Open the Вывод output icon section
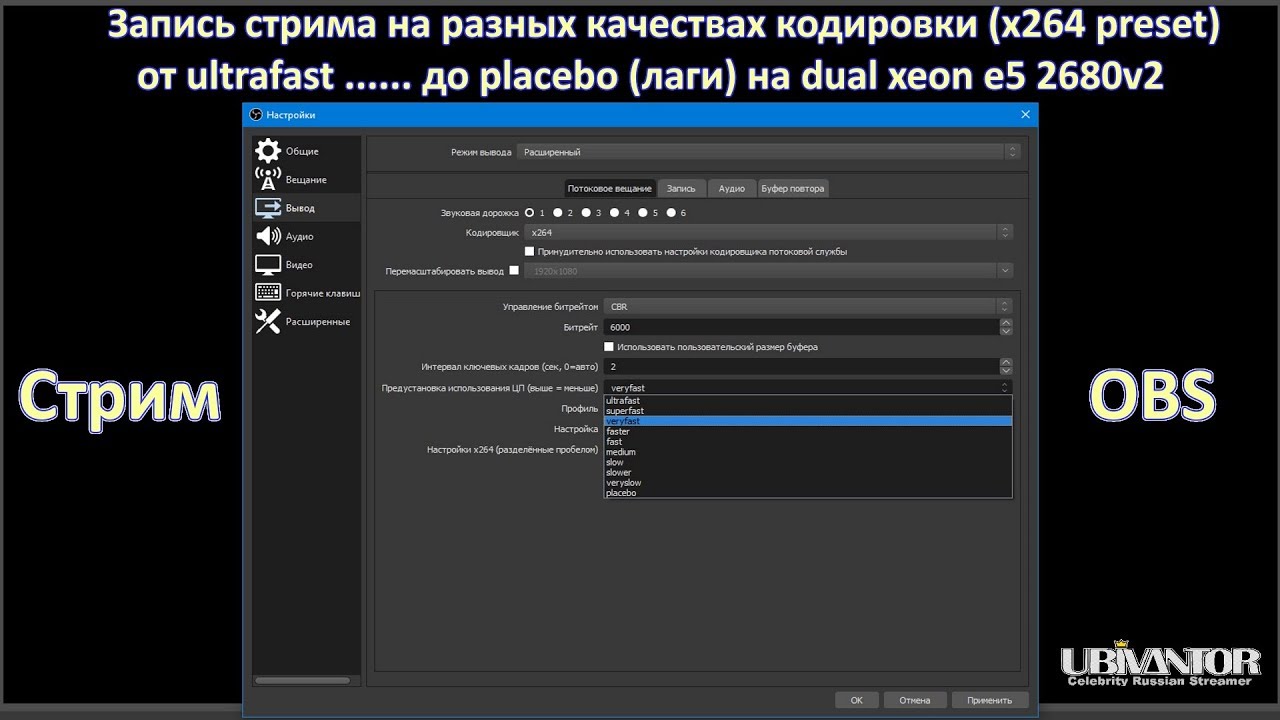Screen dimensions: 1280x720 (268, 208)
